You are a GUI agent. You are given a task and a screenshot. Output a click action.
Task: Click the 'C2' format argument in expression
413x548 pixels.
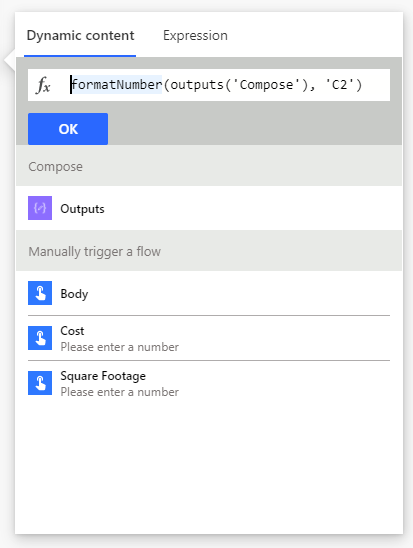339,85
